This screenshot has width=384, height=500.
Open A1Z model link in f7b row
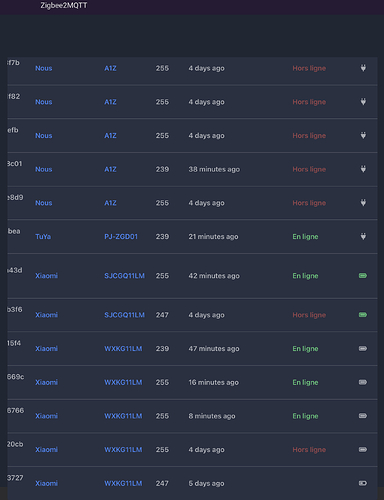coord(110,68)
